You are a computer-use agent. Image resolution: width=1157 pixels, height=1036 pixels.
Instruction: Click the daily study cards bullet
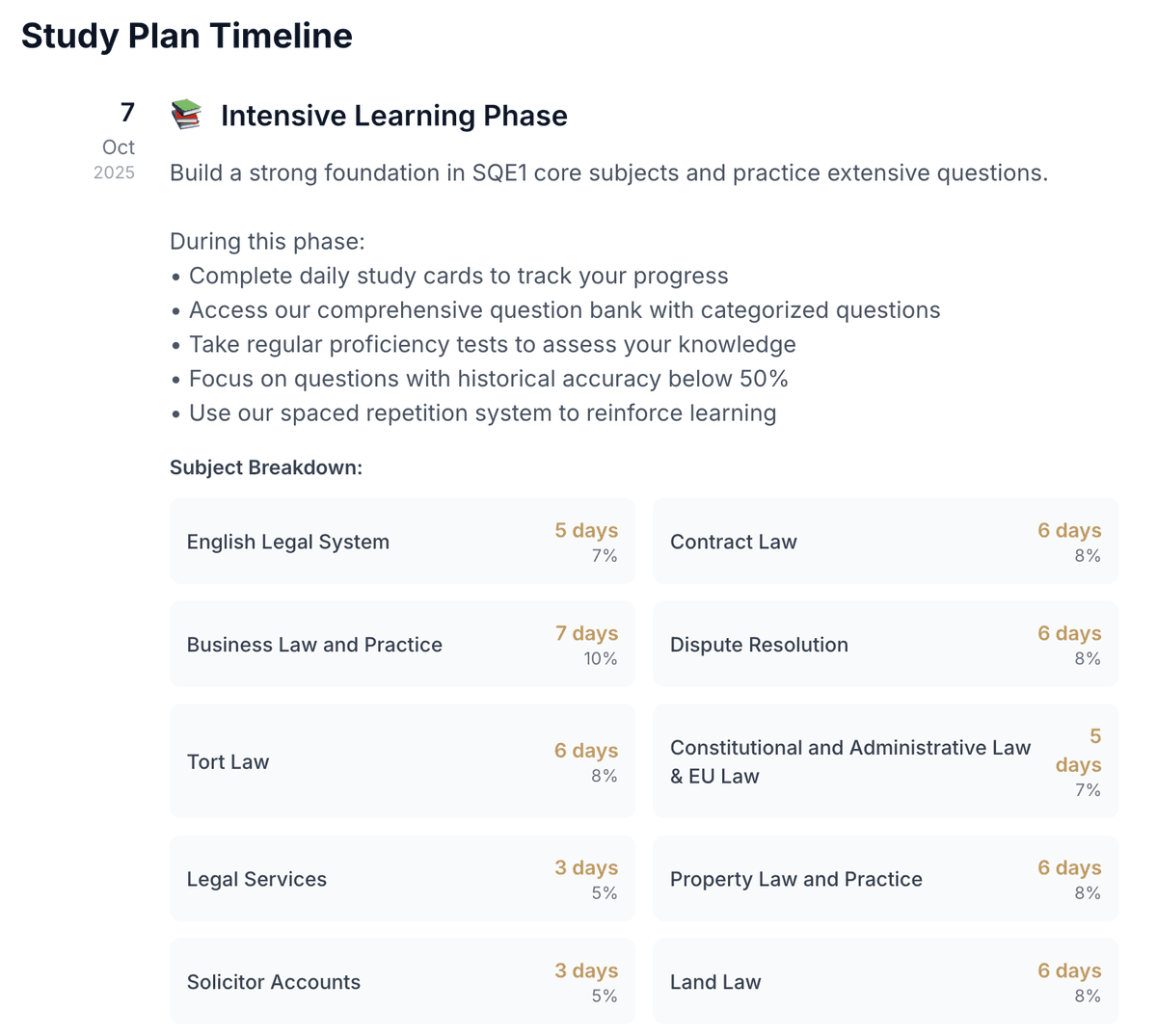click(458, 277)
